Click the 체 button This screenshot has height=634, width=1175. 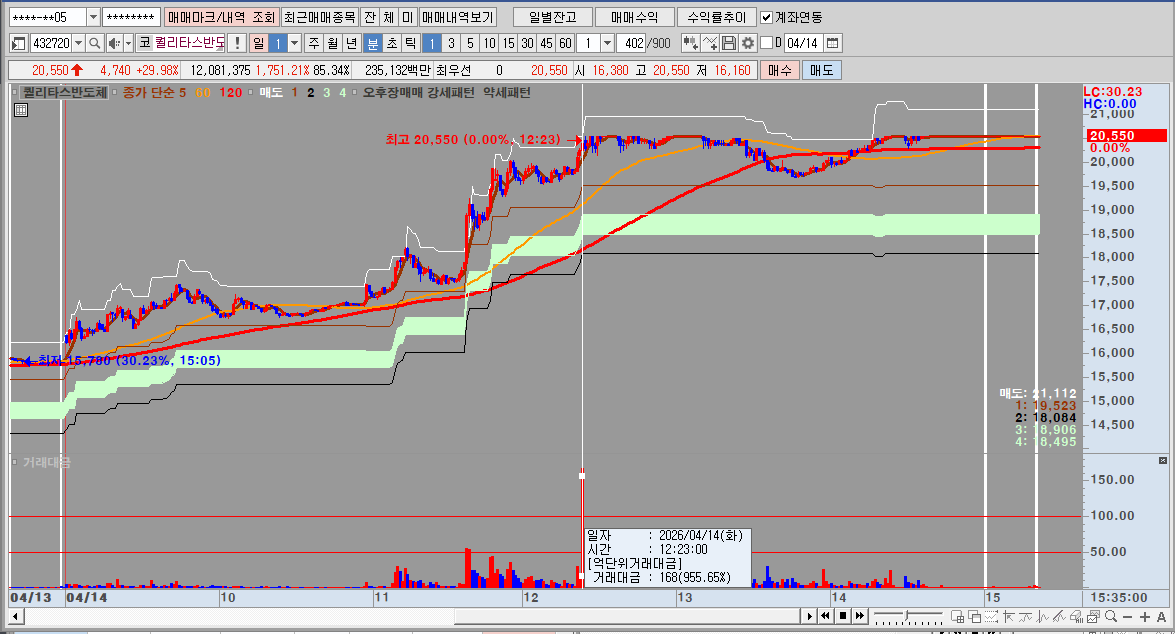click(x=388, y=17)
